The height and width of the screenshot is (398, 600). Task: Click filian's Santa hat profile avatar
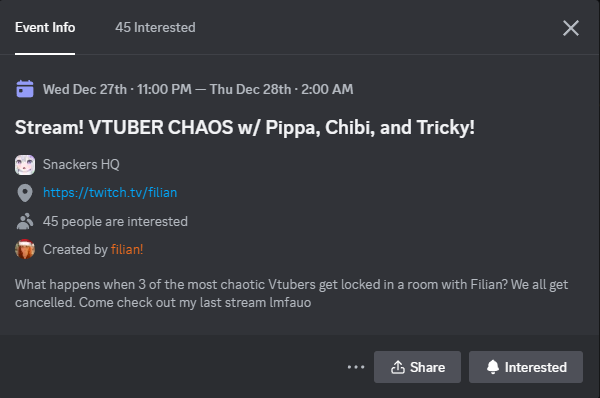[25, 249]
